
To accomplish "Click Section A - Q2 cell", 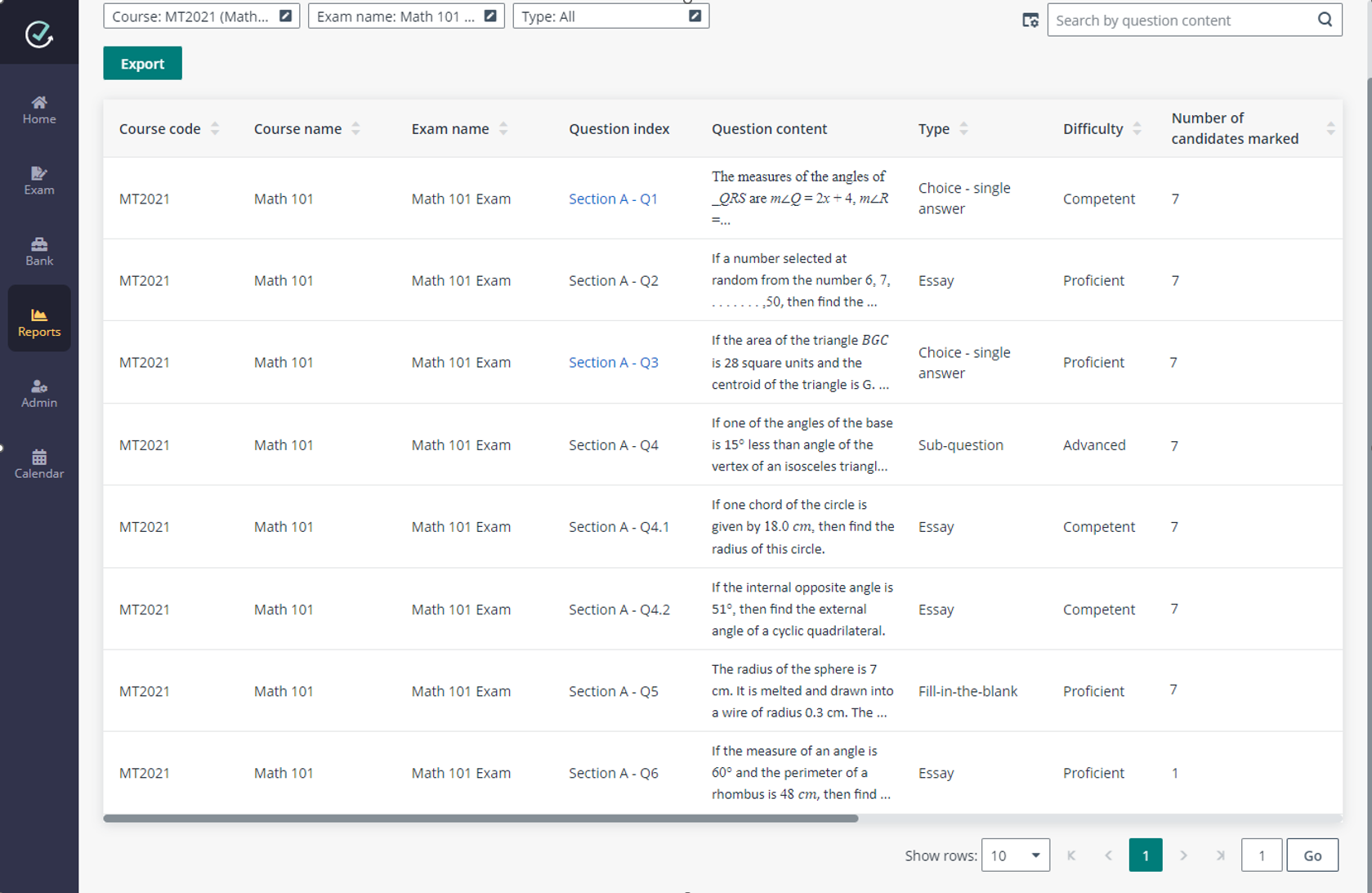I will pos(613,280).
